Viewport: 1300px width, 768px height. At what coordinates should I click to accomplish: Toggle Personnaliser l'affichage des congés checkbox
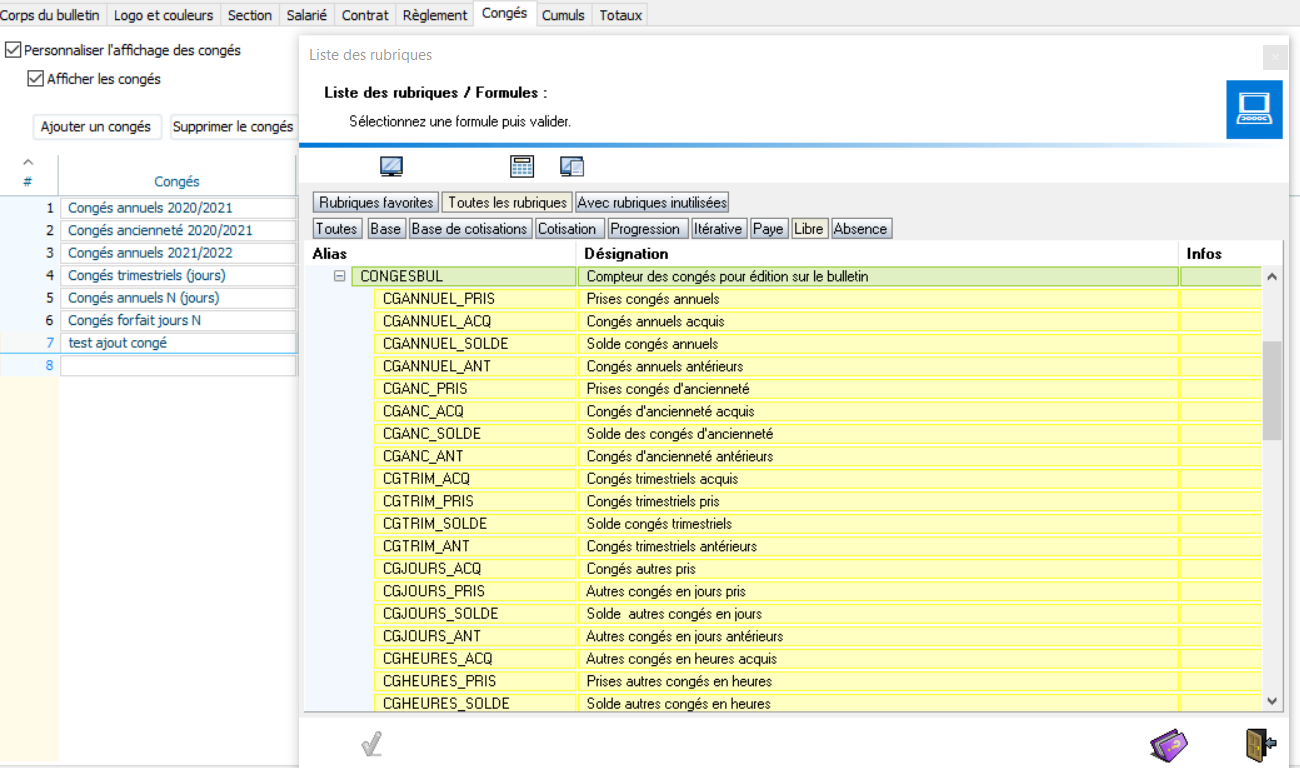coord(13,50)
